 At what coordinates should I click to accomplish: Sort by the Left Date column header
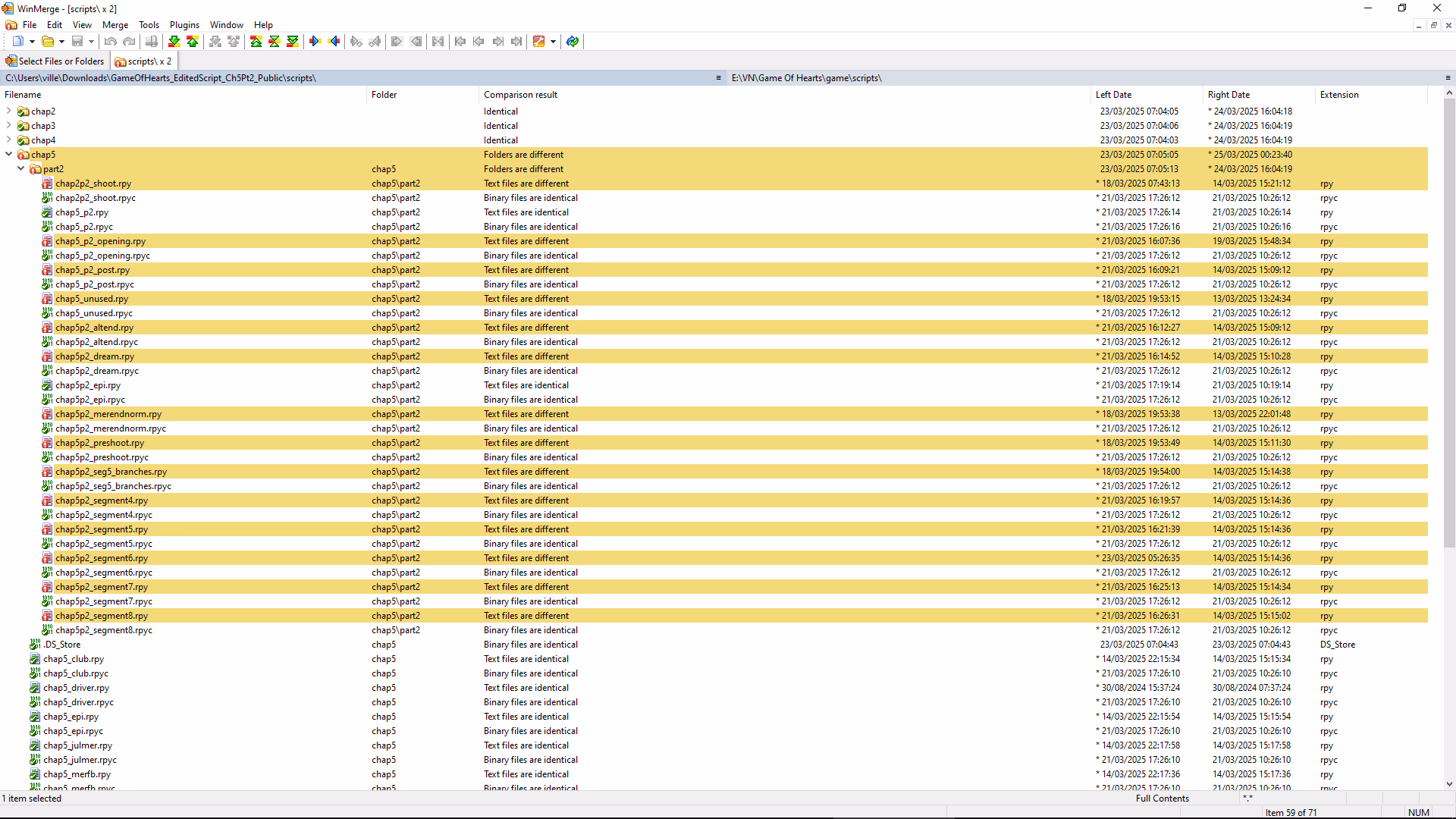click(1147, 95)
